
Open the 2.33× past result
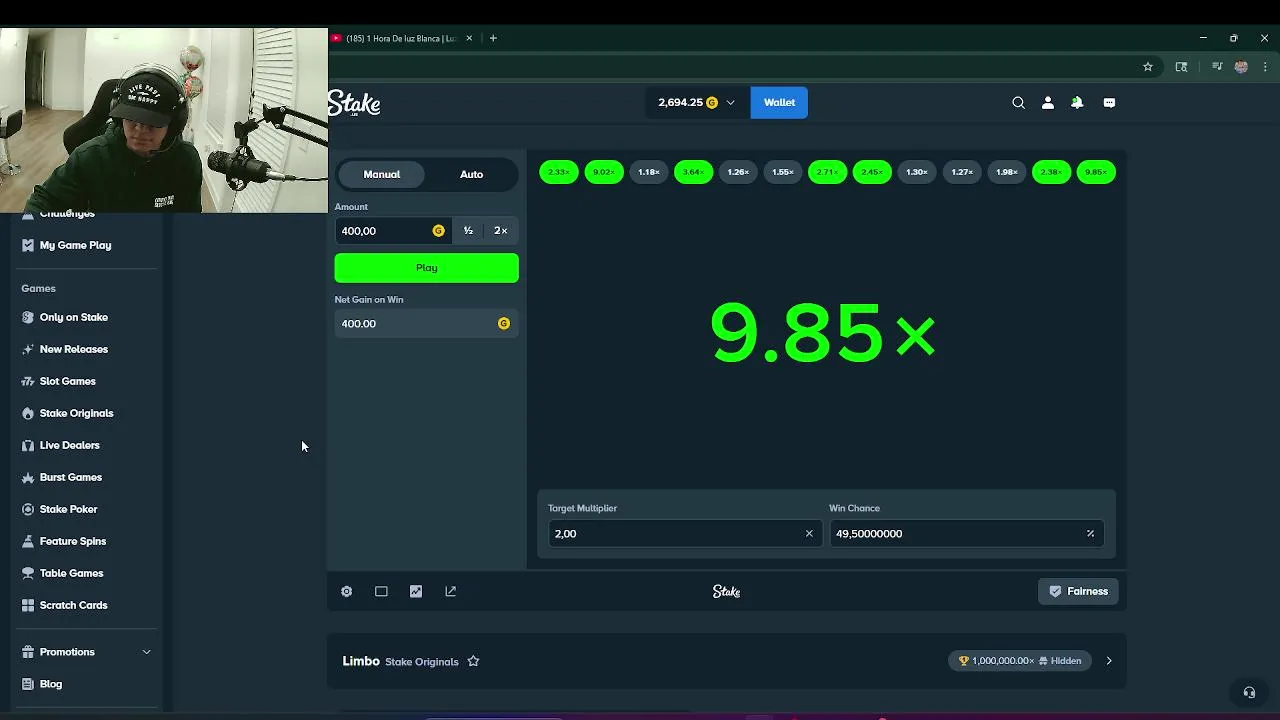559,172
